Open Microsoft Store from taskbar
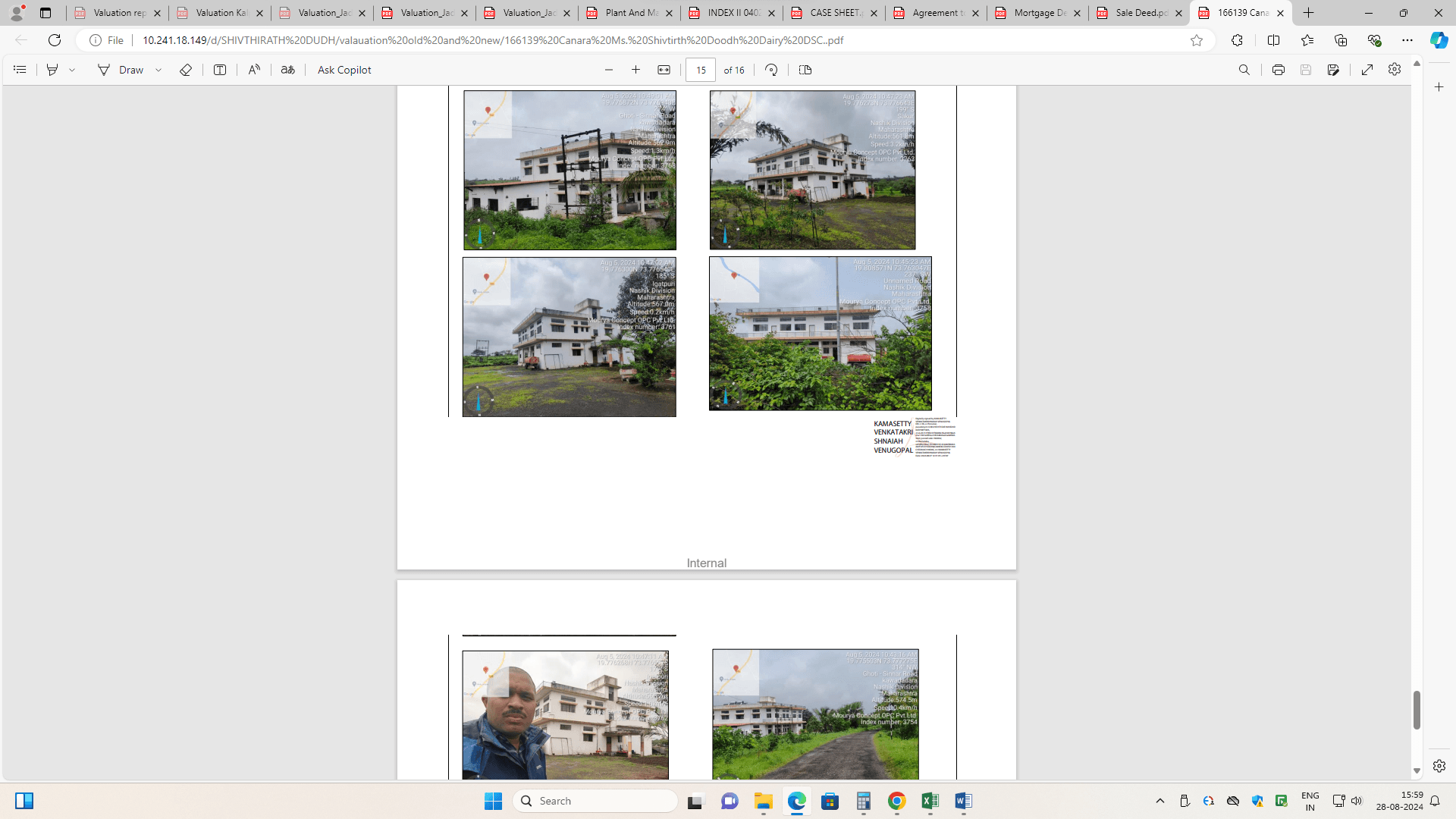This screenshot has height=819, width=1456. pos(830,801)
